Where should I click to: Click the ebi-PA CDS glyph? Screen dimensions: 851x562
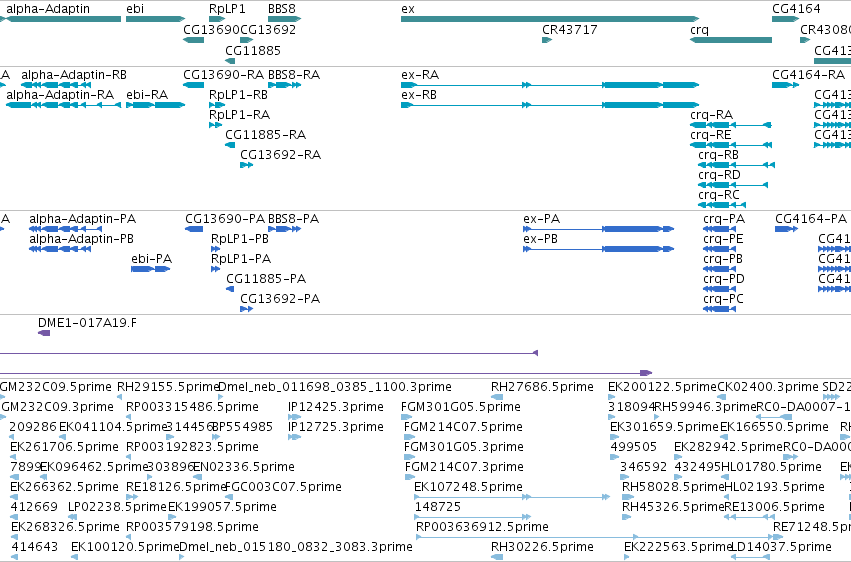click(150, 269)
